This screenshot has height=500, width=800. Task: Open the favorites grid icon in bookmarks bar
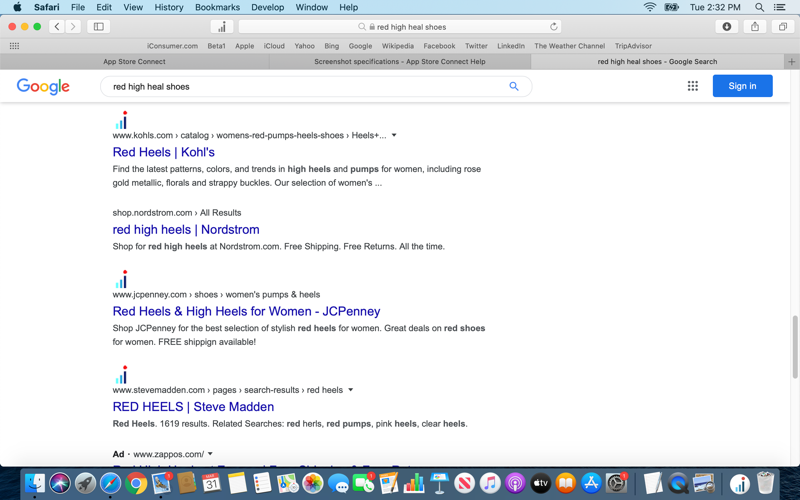tap(14, 46)
